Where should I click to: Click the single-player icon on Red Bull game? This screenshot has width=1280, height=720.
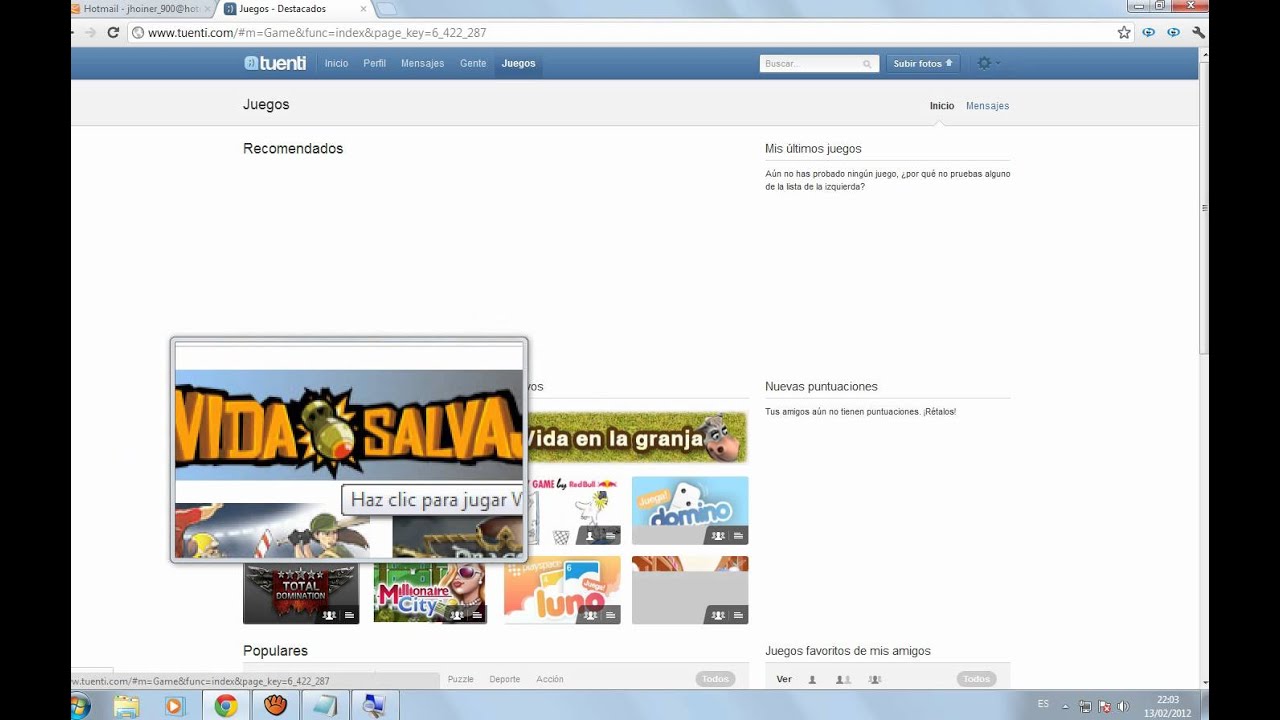click(590, 536)
